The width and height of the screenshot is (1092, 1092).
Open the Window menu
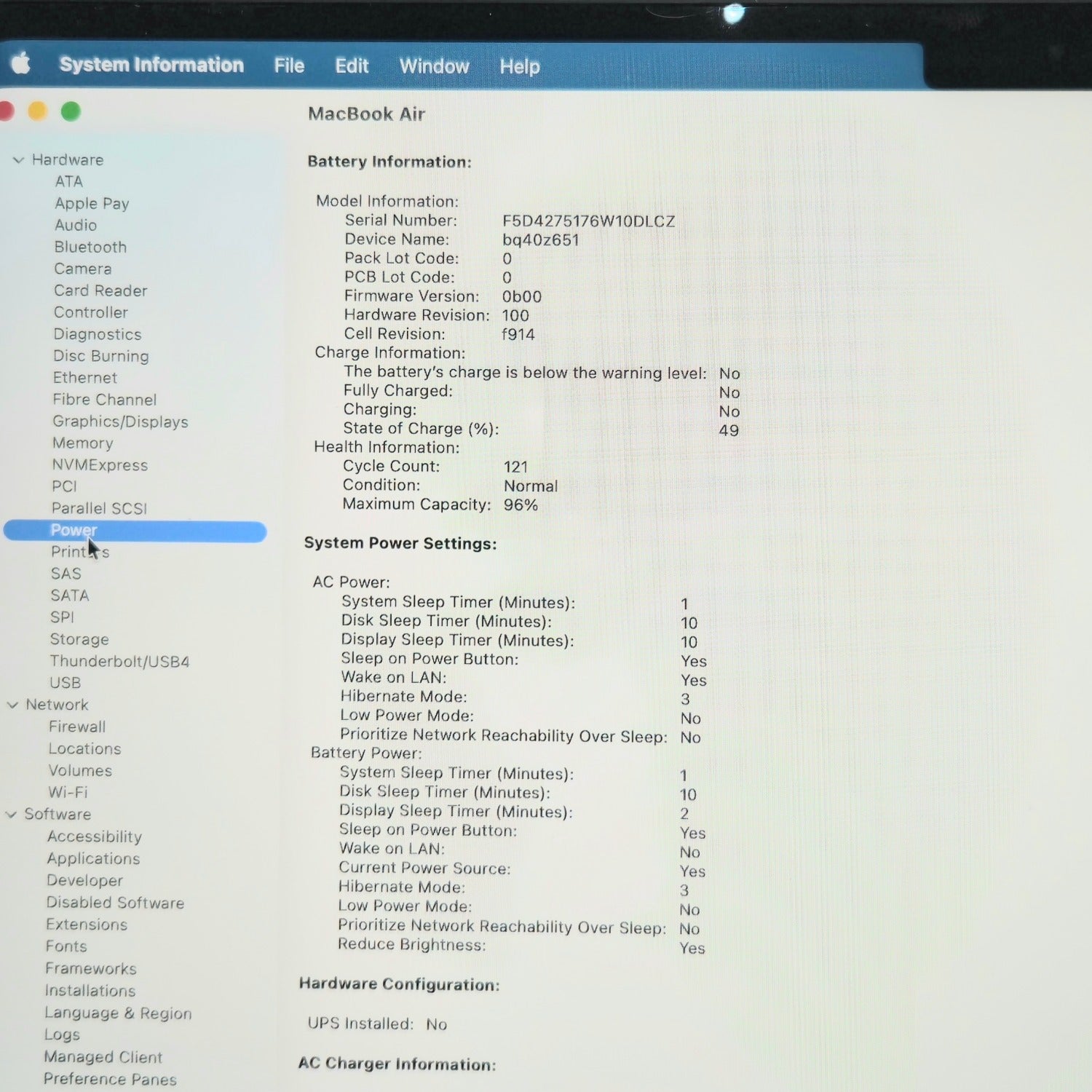(434, 66)
